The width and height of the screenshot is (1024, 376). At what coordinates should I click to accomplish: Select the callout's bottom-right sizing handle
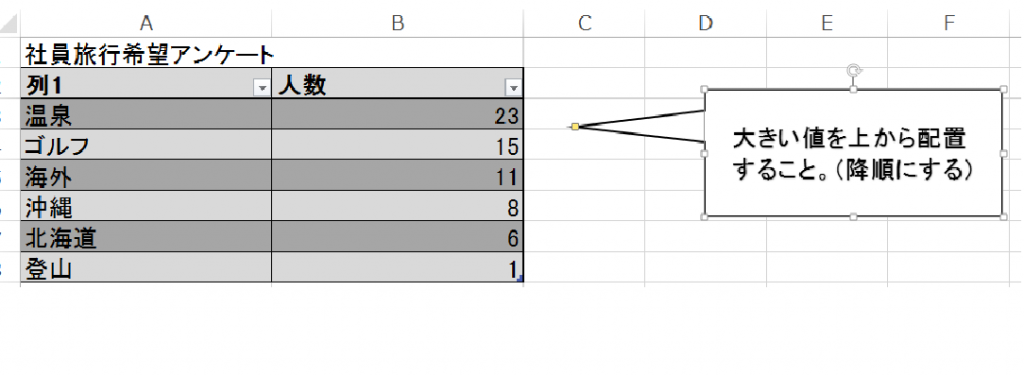point(1003,217)
